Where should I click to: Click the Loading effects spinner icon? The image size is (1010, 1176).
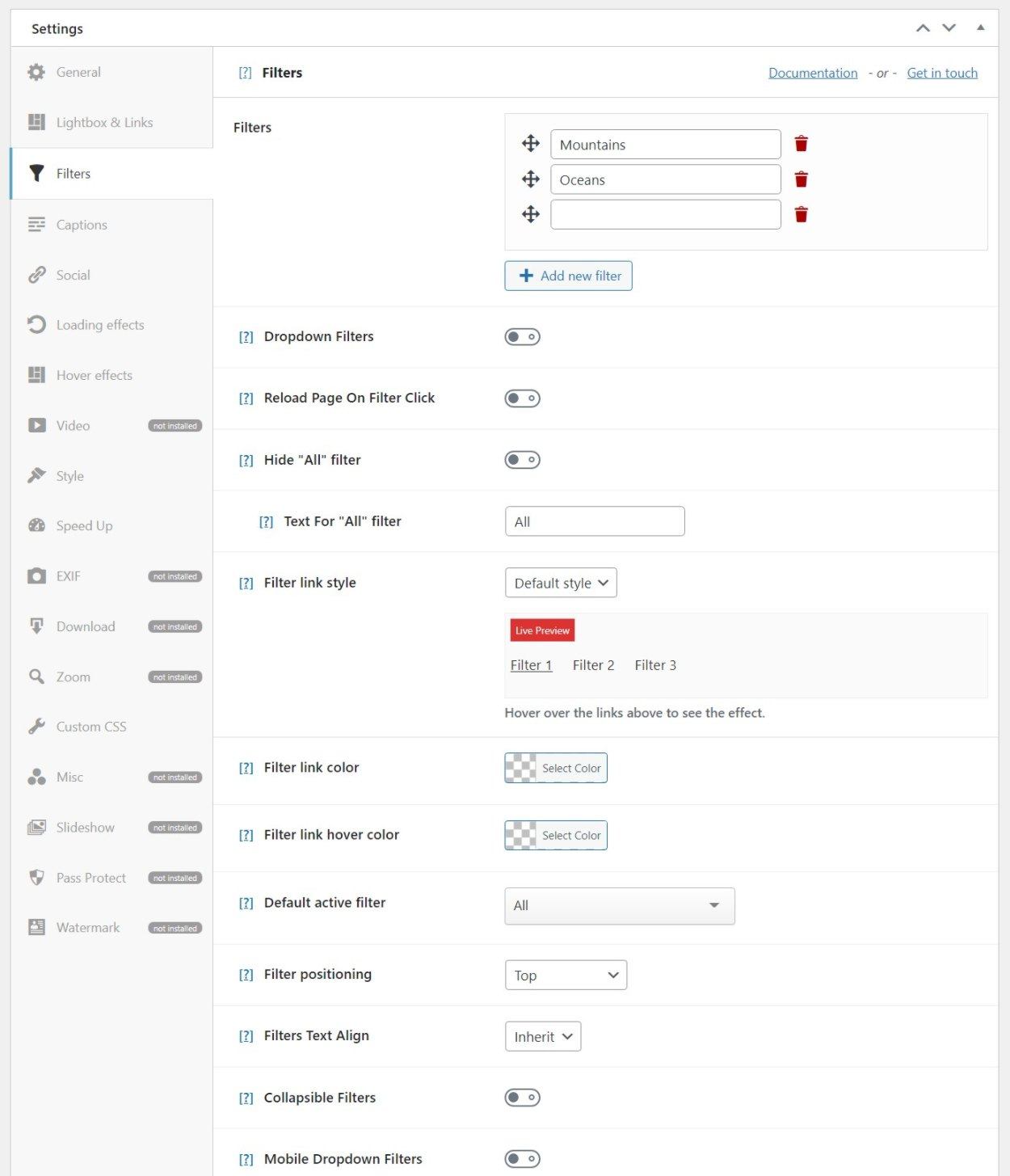[36, 324]
